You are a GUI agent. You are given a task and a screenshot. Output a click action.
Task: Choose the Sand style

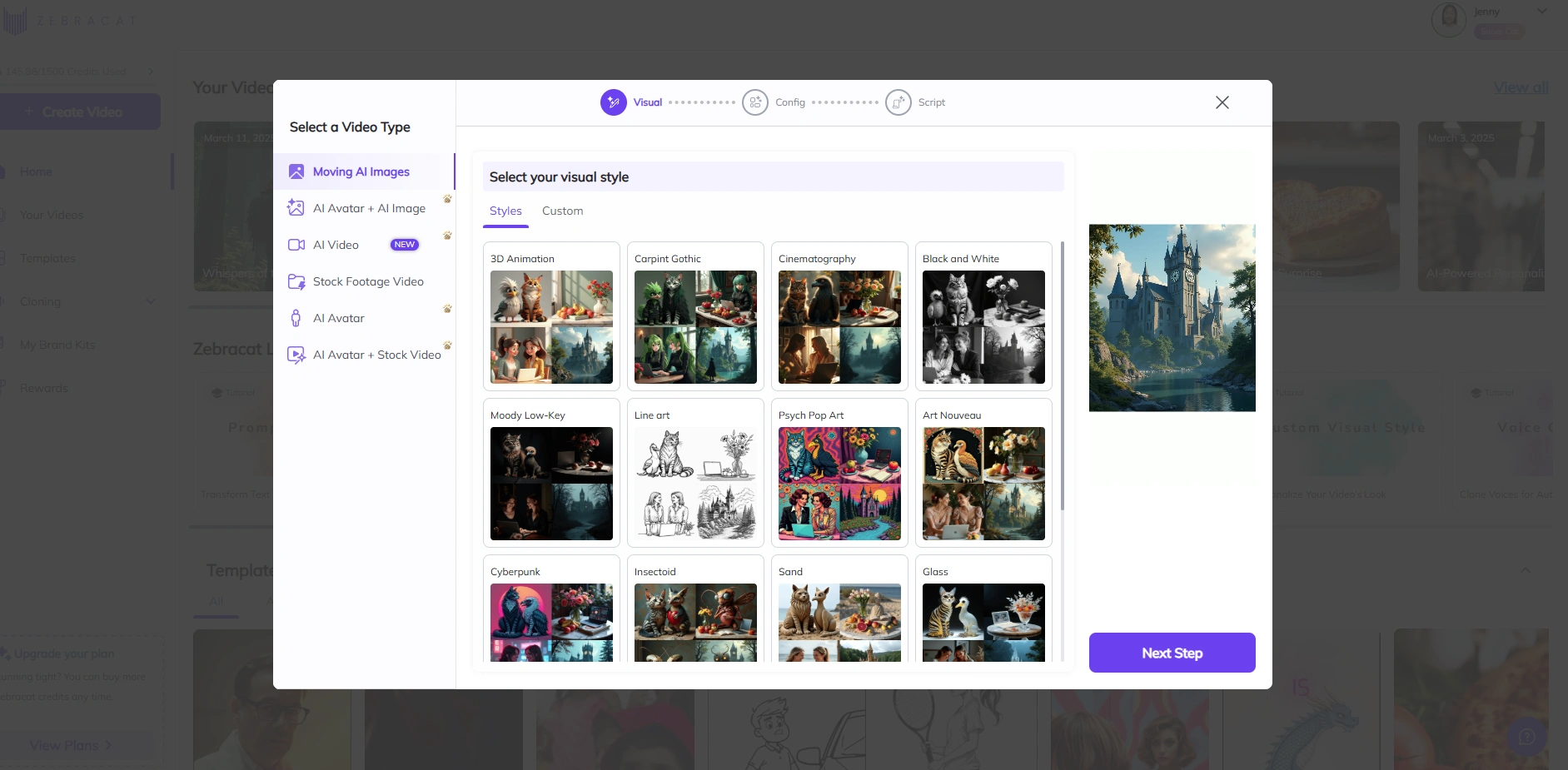pos(839,609)
